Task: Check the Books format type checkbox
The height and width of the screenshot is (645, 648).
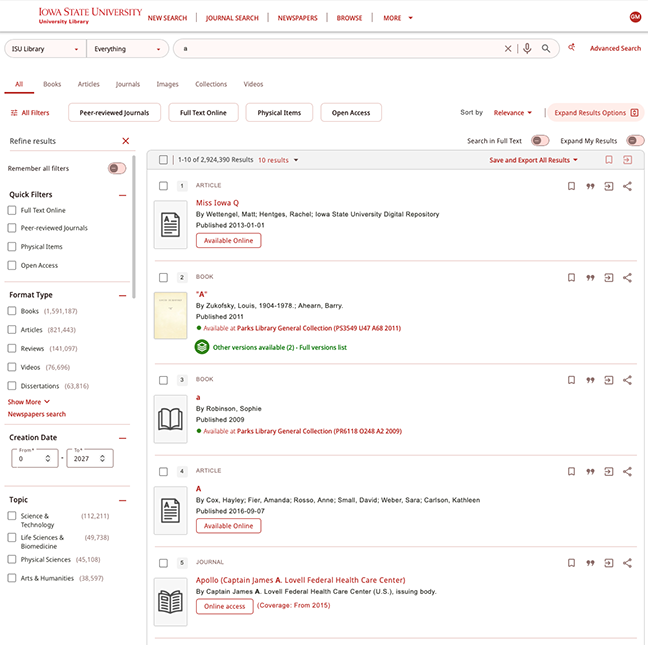Action: point(12,311)
